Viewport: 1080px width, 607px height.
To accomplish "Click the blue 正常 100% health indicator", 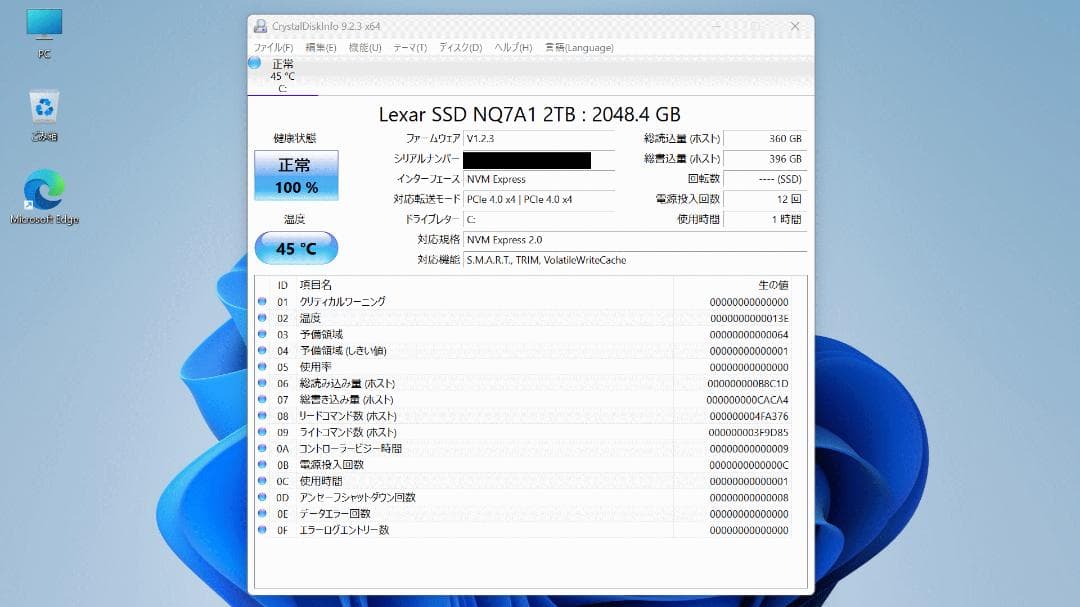I will pos(296,174).
